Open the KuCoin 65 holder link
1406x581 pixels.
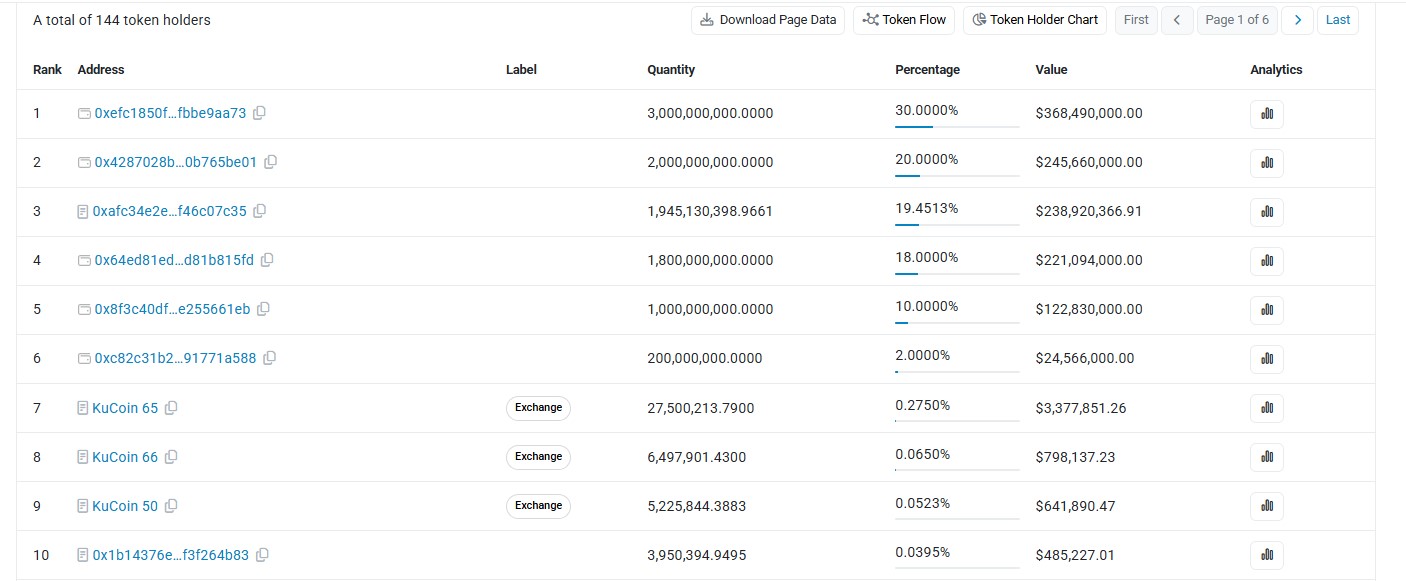click(x=125, y=408)
